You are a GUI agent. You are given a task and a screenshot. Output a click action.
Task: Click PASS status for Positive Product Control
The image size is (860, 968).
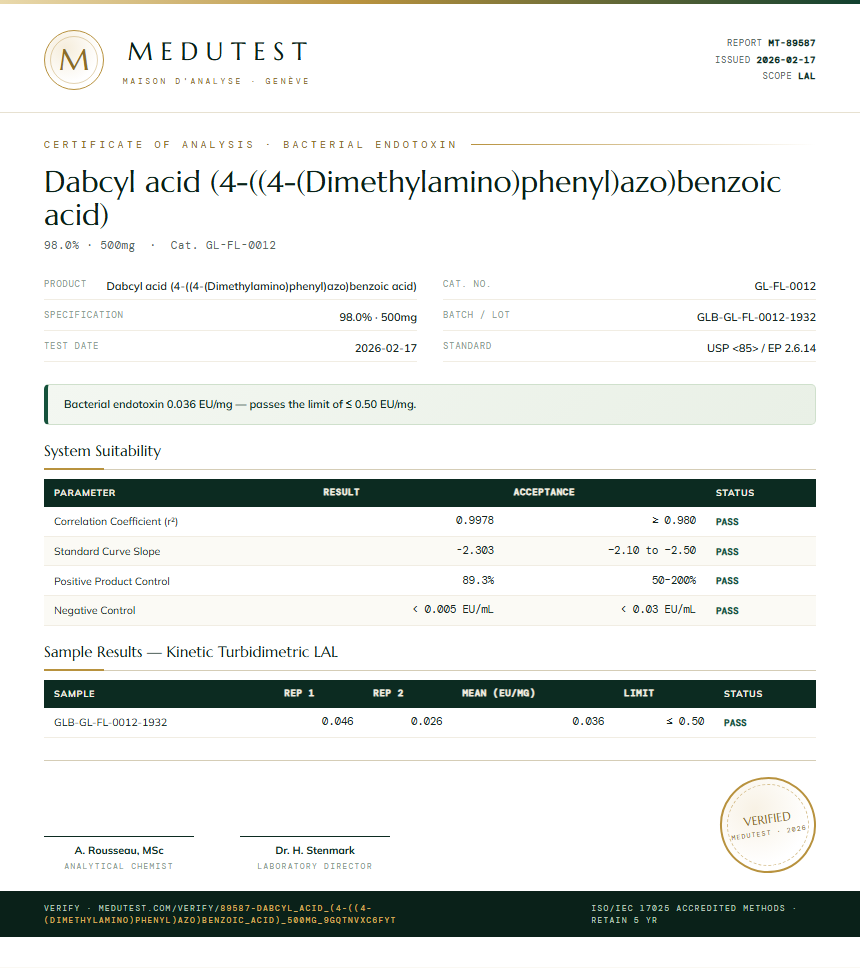coord(727,581)
